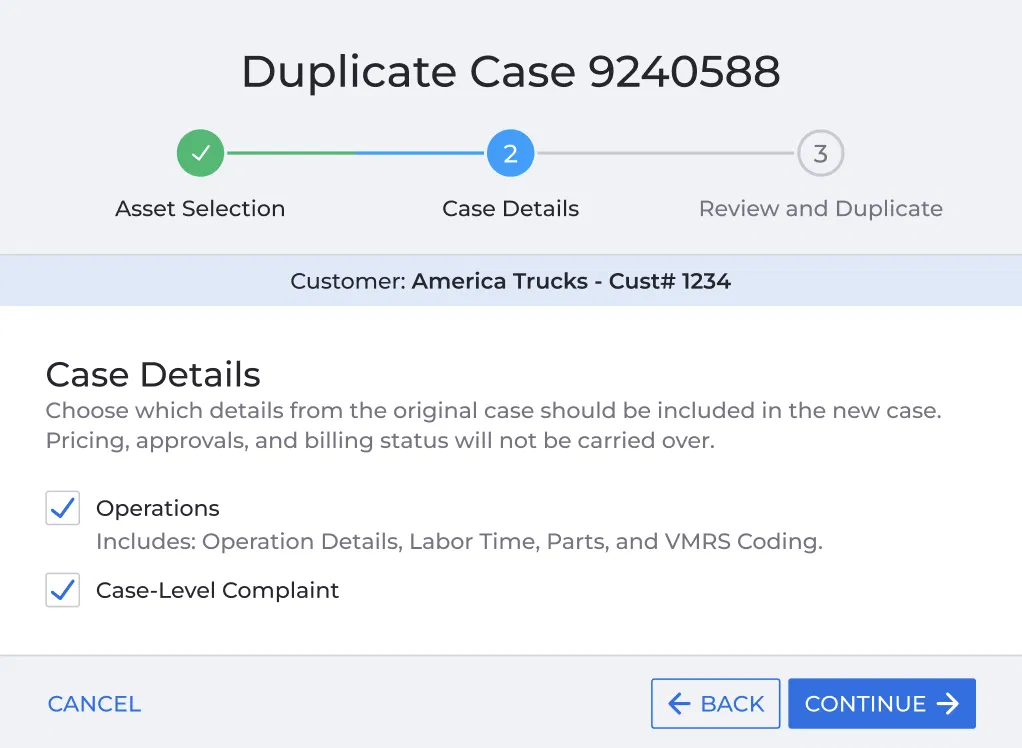Jump to step 3 circle

821,153
